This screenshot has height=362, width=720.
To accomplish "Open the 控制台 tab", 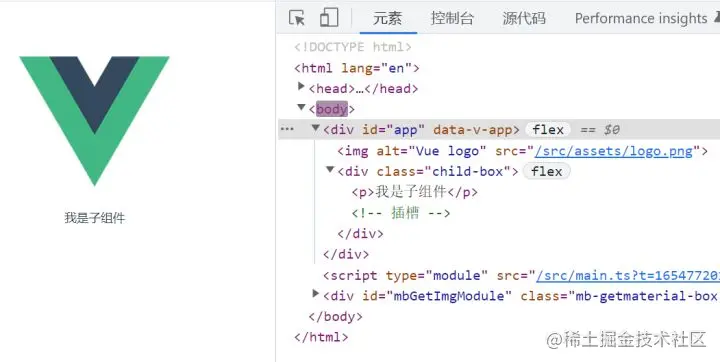I will (x=452, y=18).
